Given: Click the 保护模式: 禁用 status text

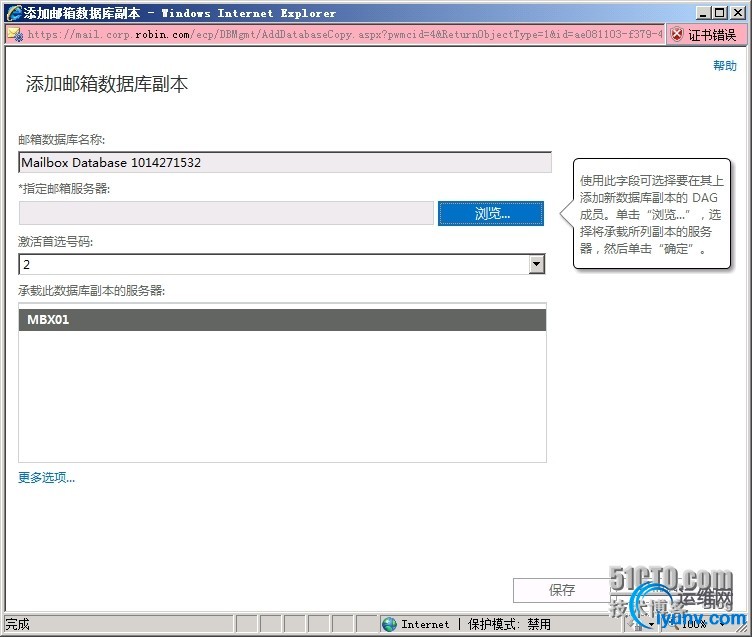Looking at the screenshot, I should click(509, 624).
